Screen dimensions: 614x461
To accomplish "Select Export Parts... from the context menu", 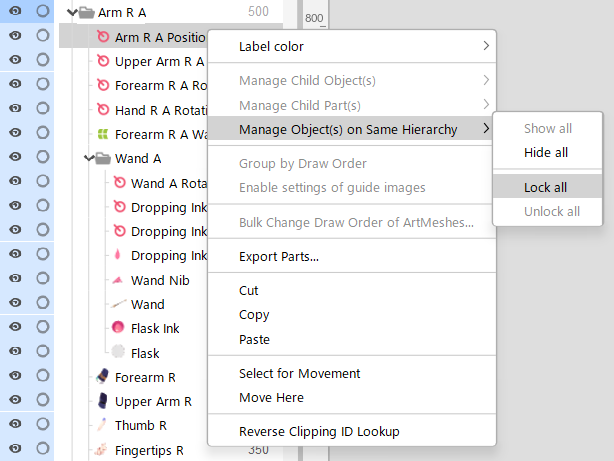I will point(279,257).
